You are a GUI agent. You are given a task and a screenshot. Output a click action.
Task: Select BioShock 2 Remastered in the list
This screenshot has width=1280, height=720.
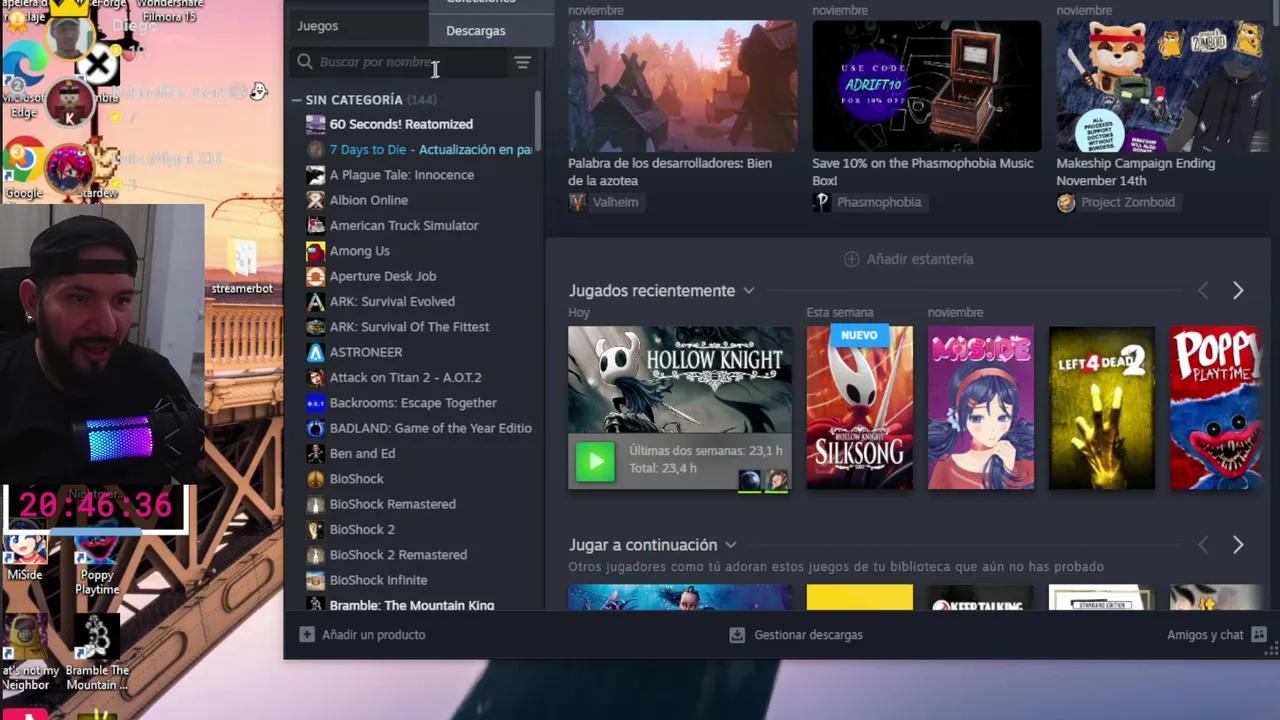coord(398,555)
